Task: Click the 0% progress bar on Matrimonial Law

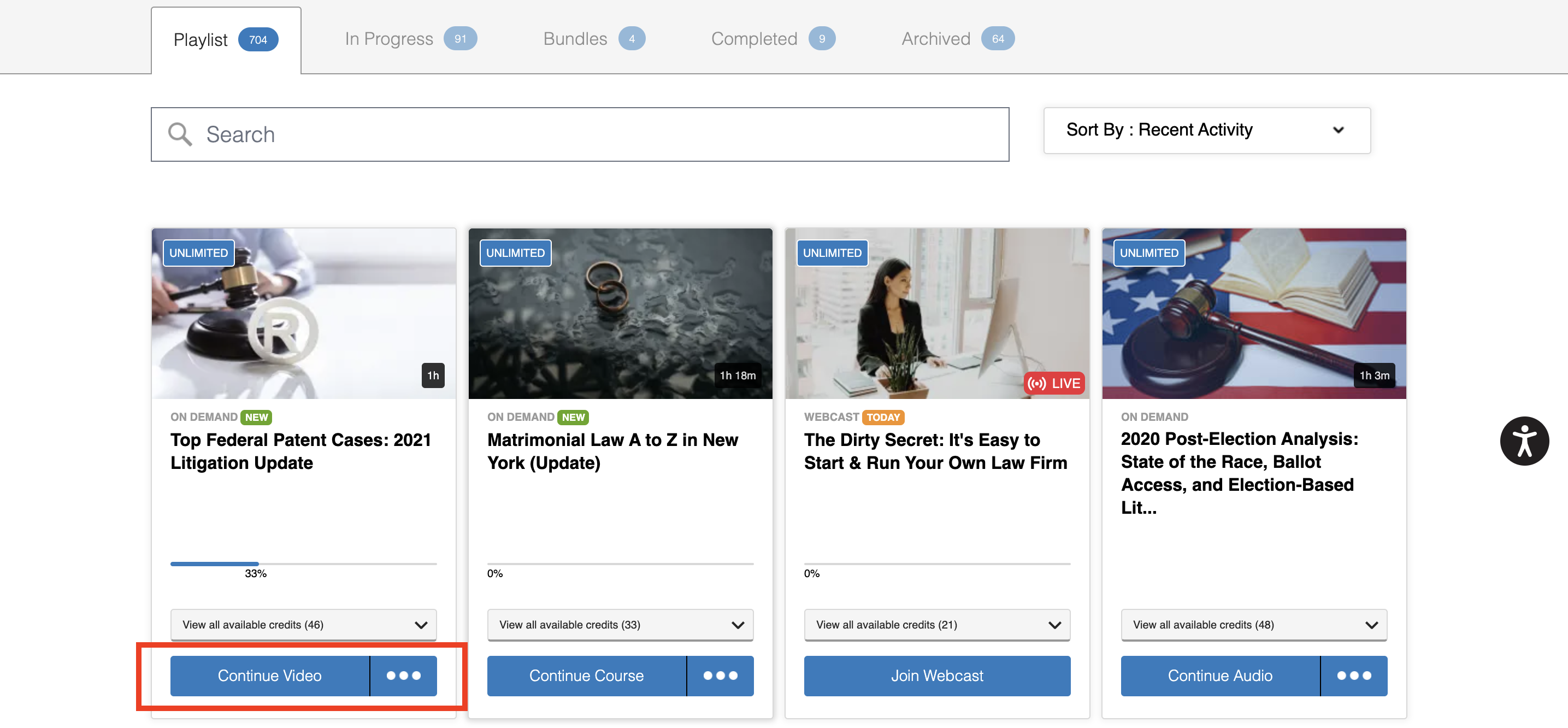Action: click(x=620, y=563)
